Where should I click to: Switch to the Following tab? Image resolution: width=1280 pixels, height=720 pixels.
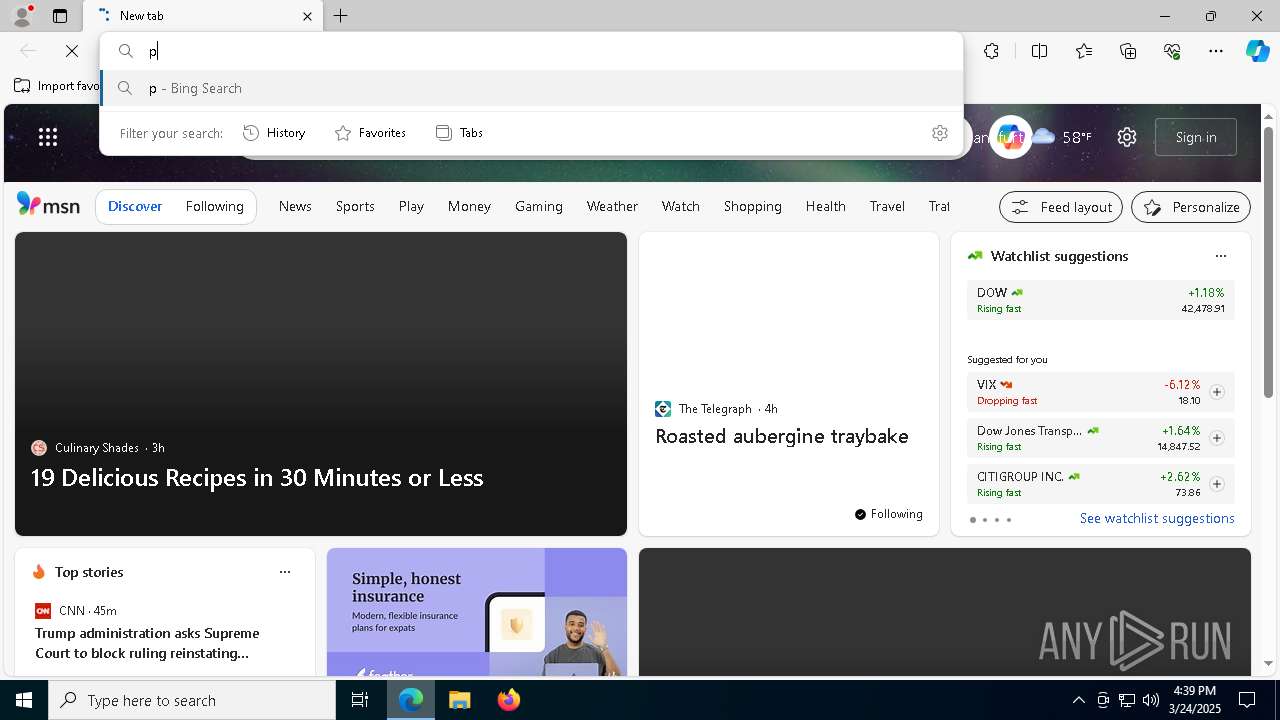click(214, 206)
